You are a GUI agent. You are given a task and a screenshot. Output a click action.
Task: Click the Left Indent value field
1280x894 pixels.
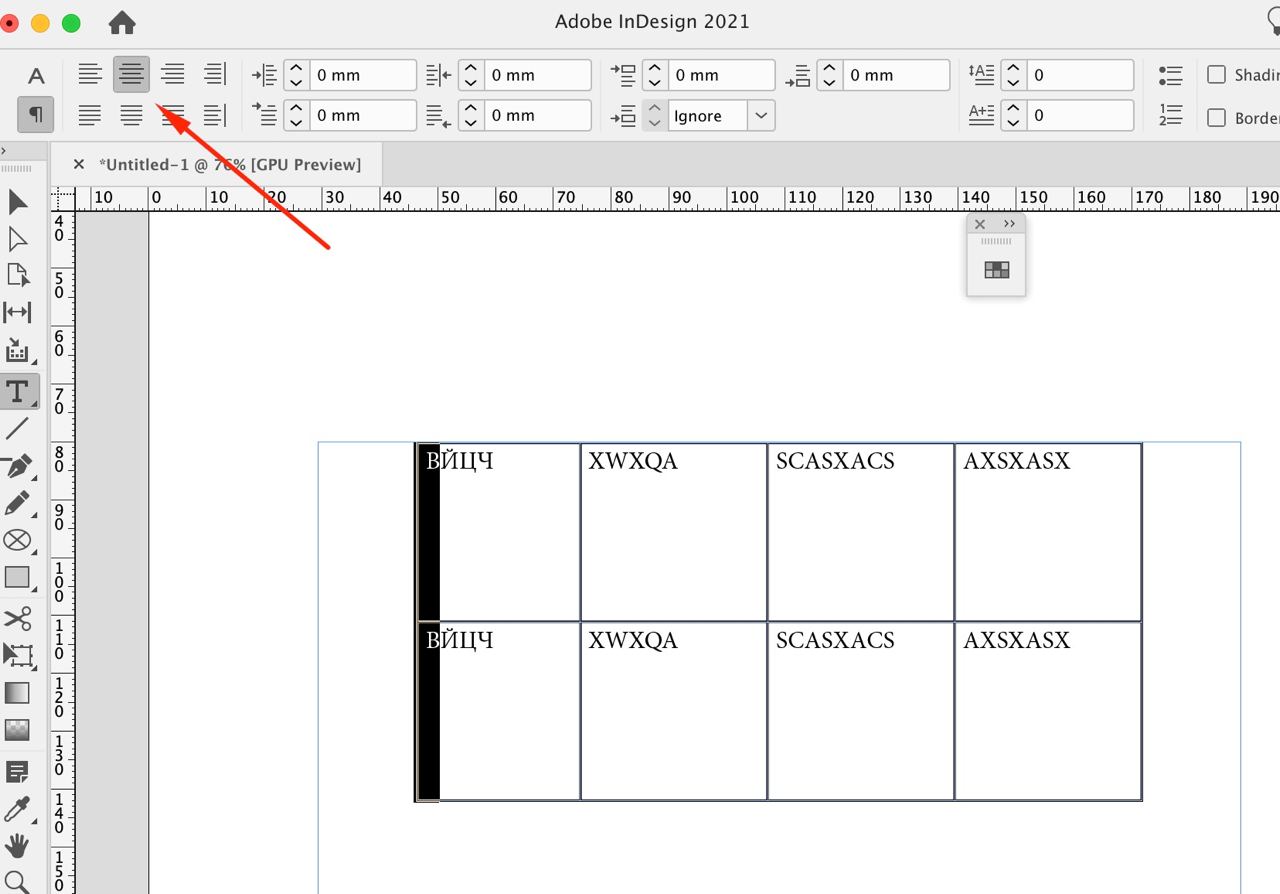click(362, 75)
